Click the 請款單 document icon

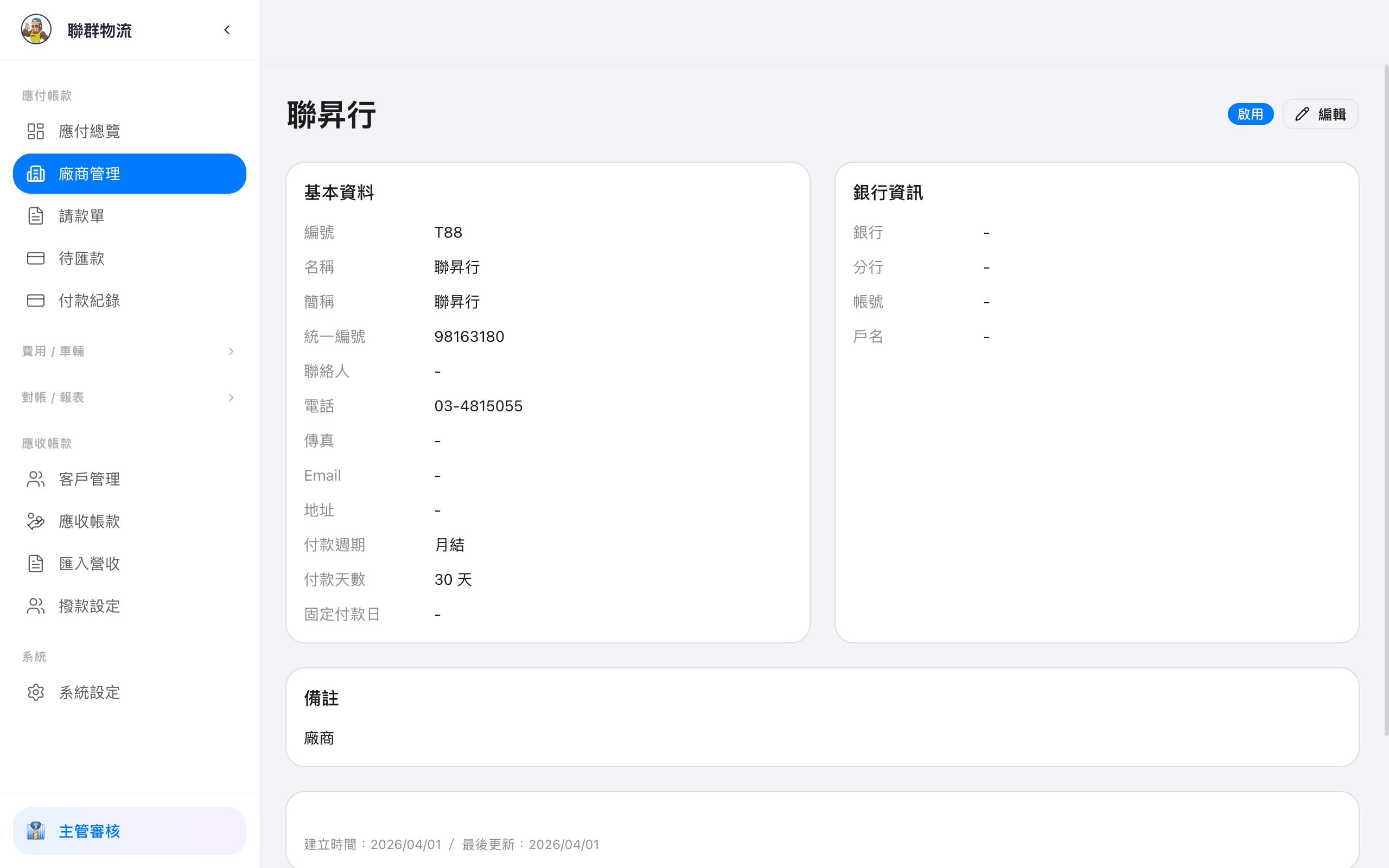(x=36, y=215)
